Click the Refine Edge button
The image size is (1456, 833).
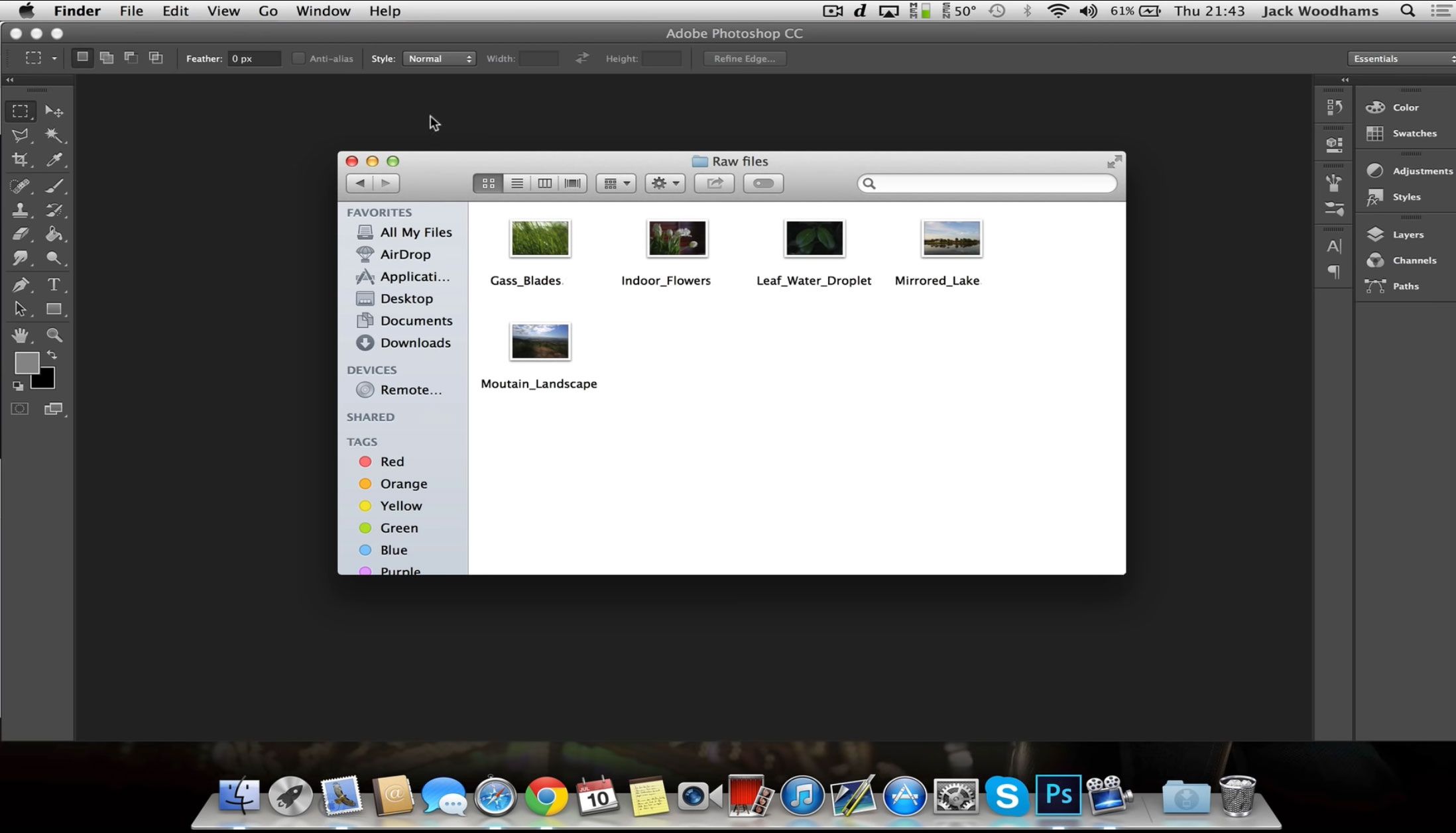coord(745,58)
